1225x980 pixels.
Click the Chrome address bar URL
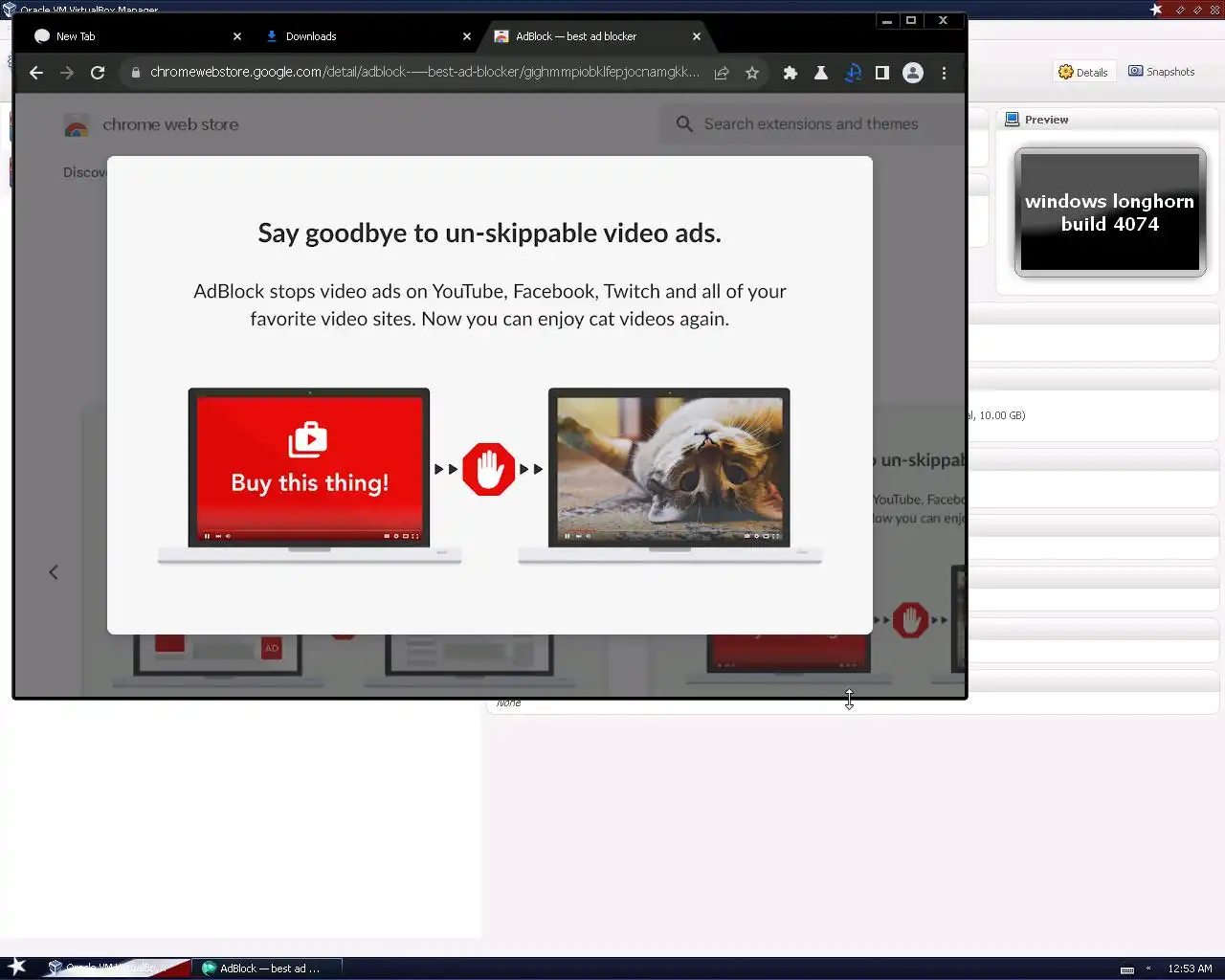click(424, 73)
